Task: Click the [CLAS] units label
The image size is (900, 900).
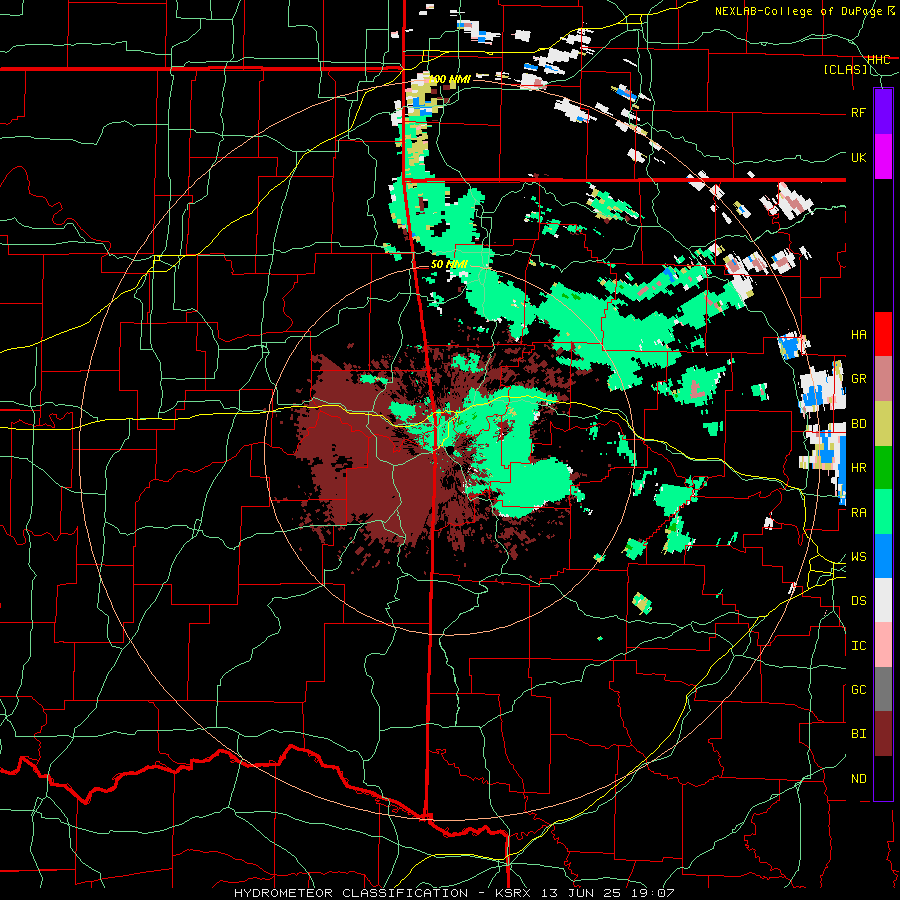Action: [845, 70]
